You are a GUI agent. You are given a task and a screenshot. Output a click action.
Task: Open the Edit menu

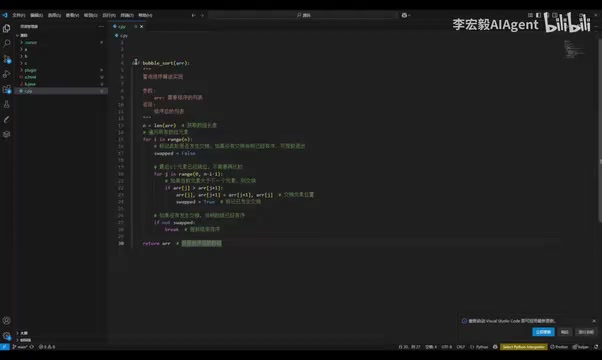click(x=36, y=15)
